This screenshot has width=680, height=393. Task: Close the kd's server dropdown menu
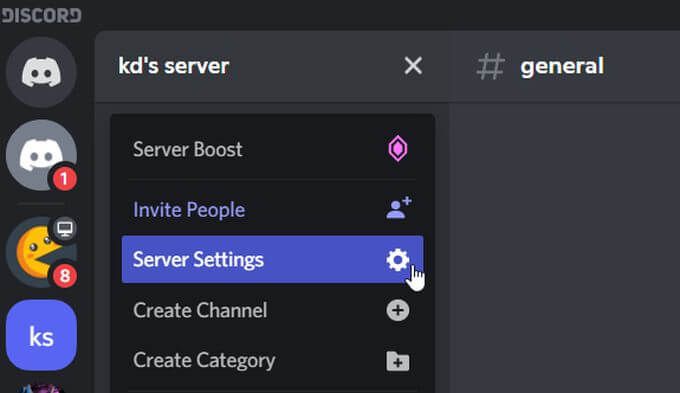(413, 66)
